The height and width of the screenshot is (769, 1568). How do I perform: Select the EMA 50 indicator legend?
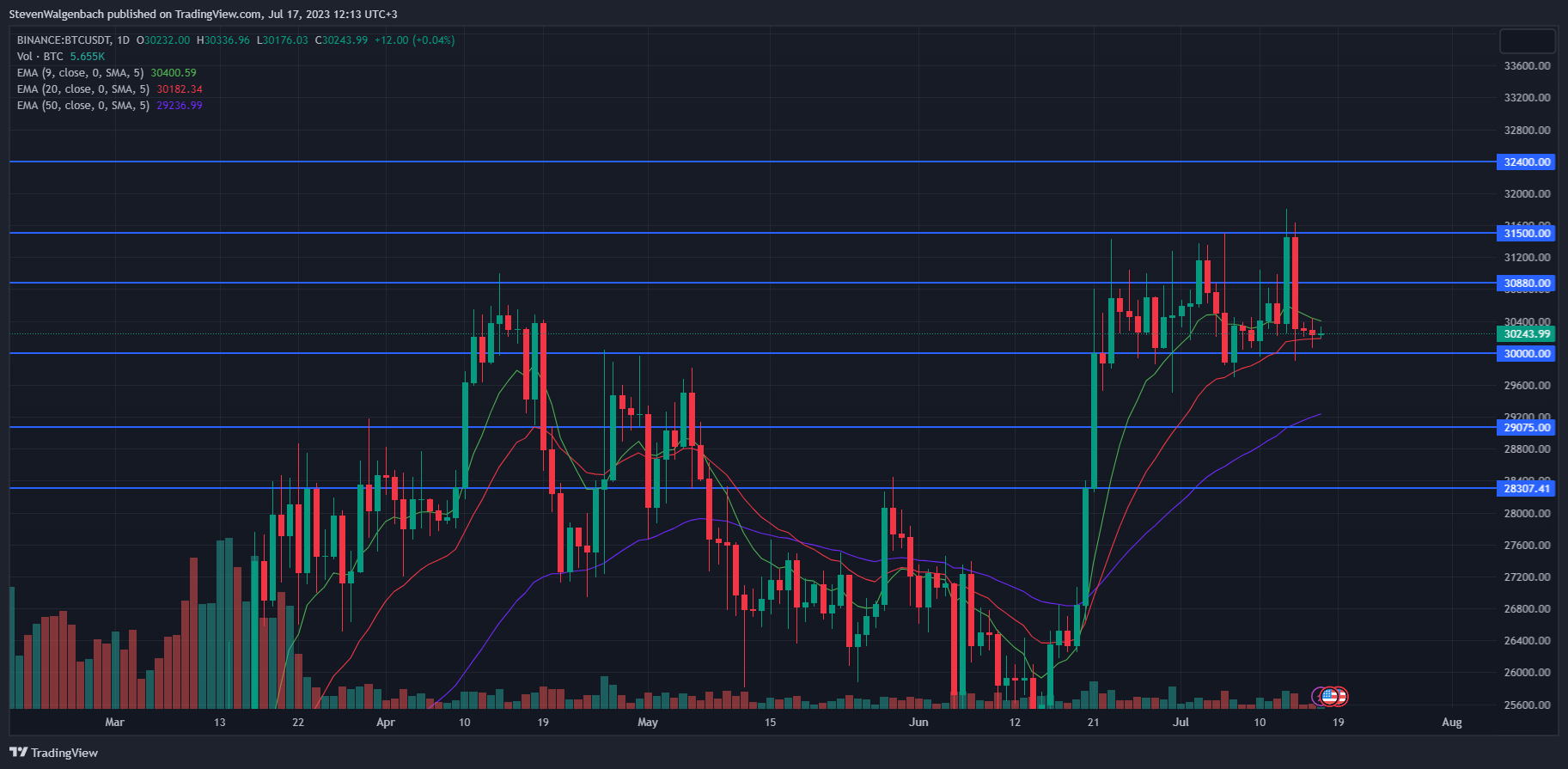click(x=83, y=106)
